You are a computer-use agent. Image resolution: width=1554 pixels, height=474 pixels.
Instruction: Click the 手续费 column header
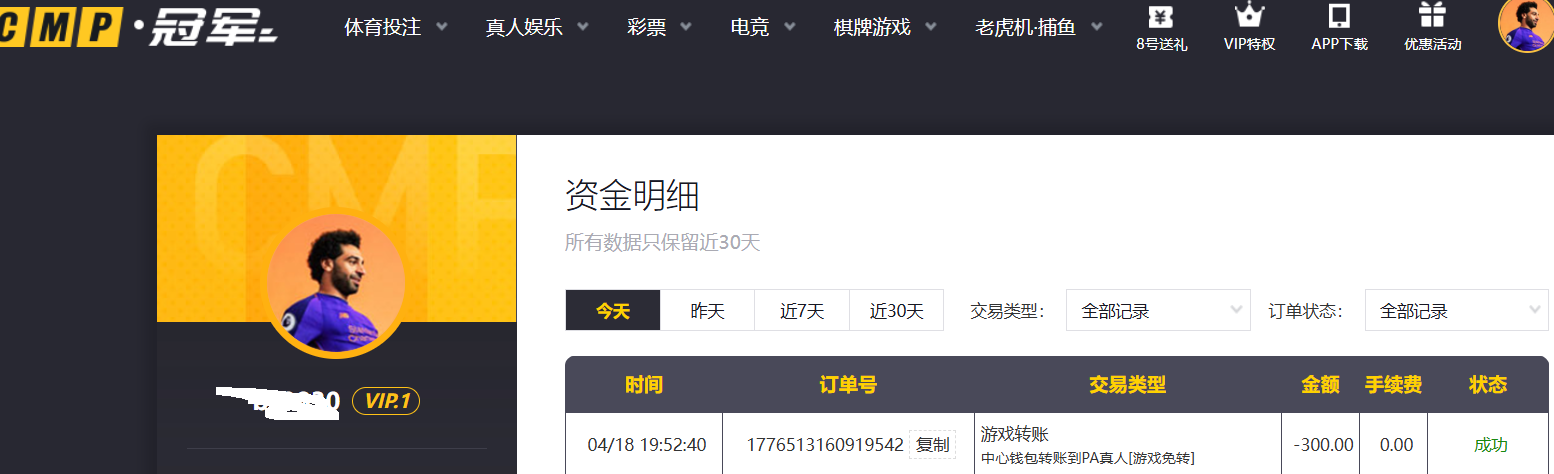[1394, 385]
